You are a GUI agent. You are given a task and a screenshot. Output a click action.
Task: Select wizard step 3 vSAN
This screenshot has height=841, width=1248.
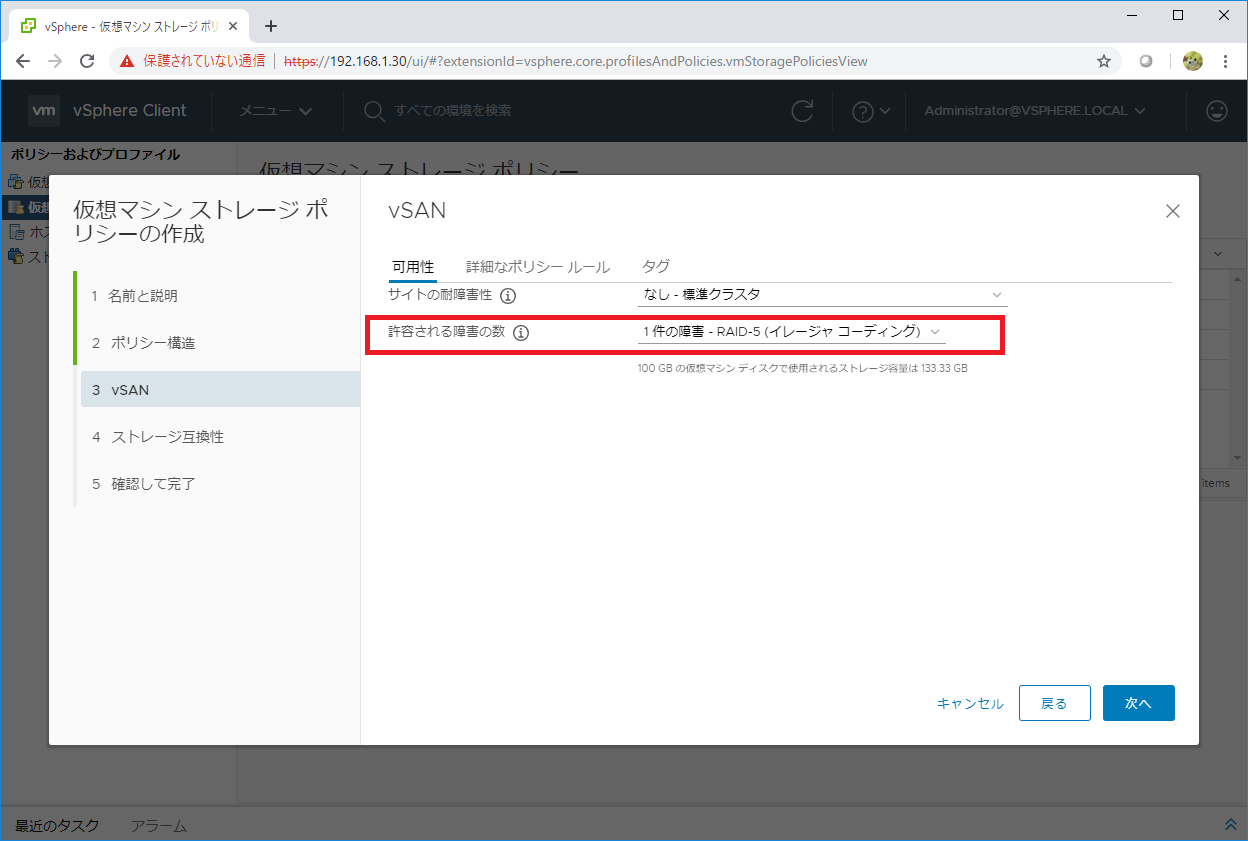(220, 390)
